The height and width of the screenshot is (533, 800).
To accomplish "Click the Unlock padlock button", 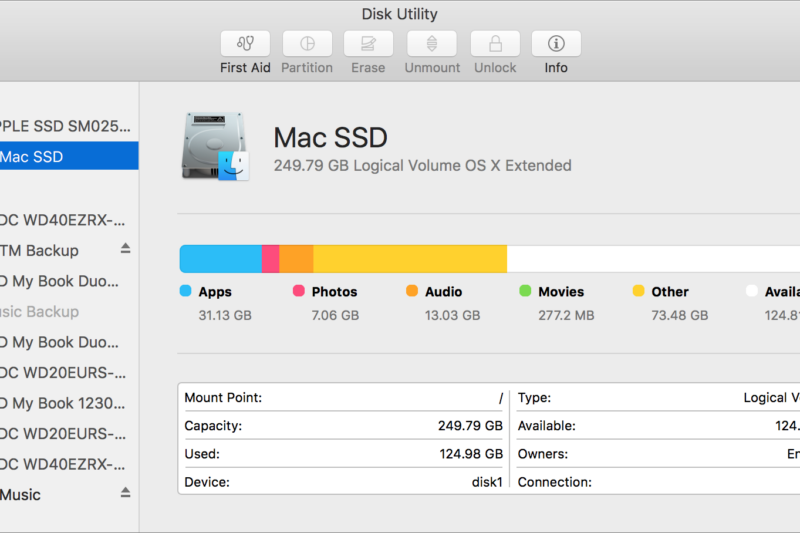I will pyautogui.click(x=495, y=44).
